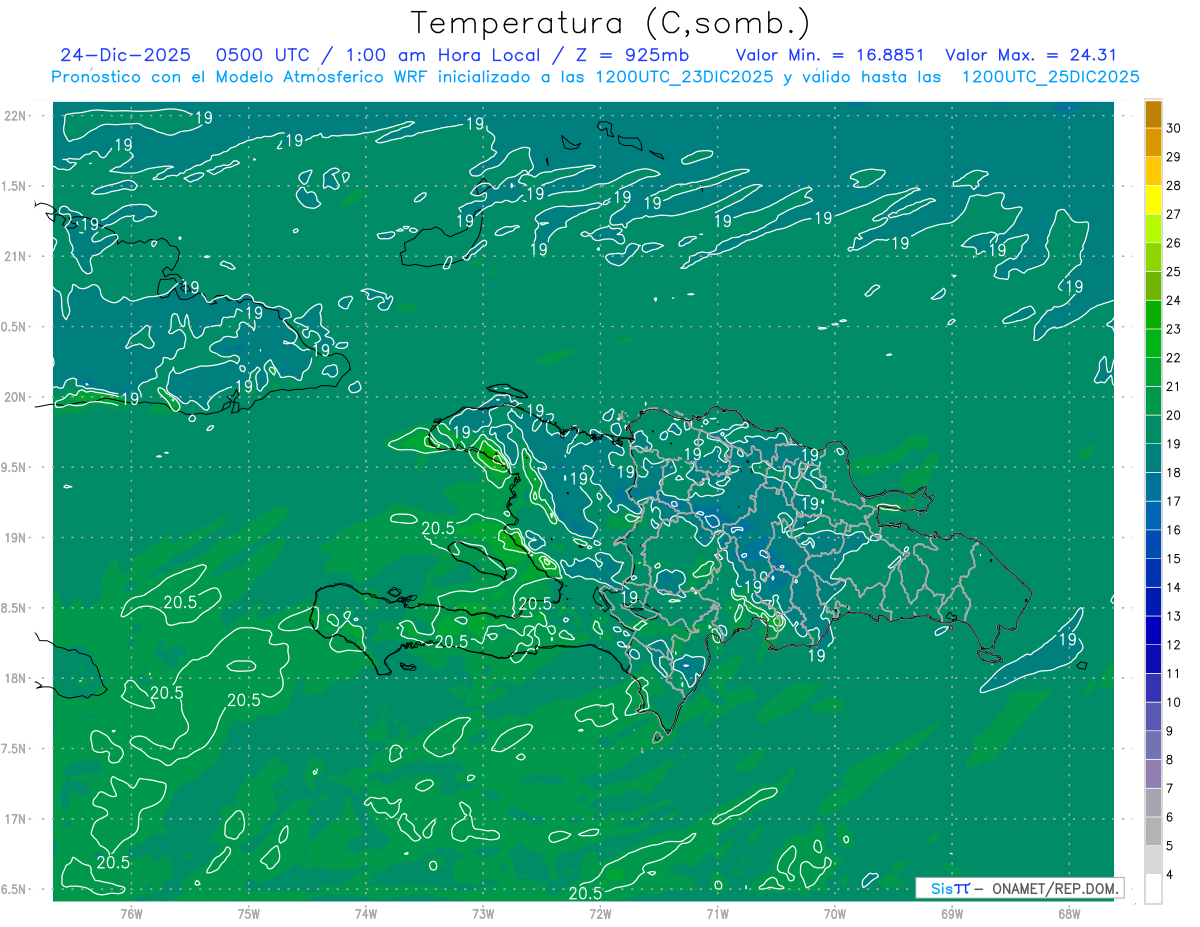
Task: Click legend value 24 on the color scale
Action: point(1174,300)
